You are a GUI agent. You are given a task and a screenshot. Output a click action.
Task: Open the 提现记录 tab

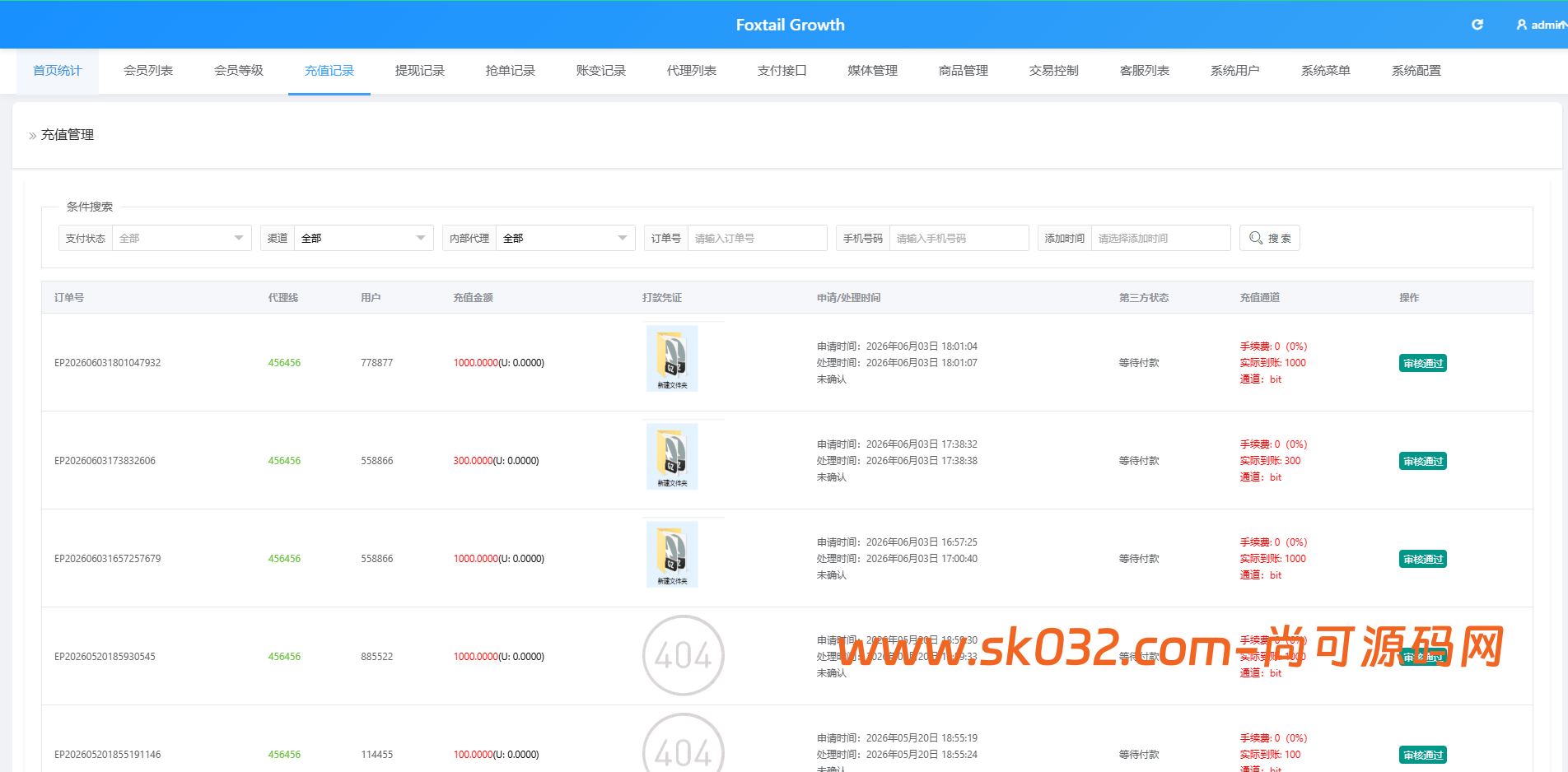420,71
